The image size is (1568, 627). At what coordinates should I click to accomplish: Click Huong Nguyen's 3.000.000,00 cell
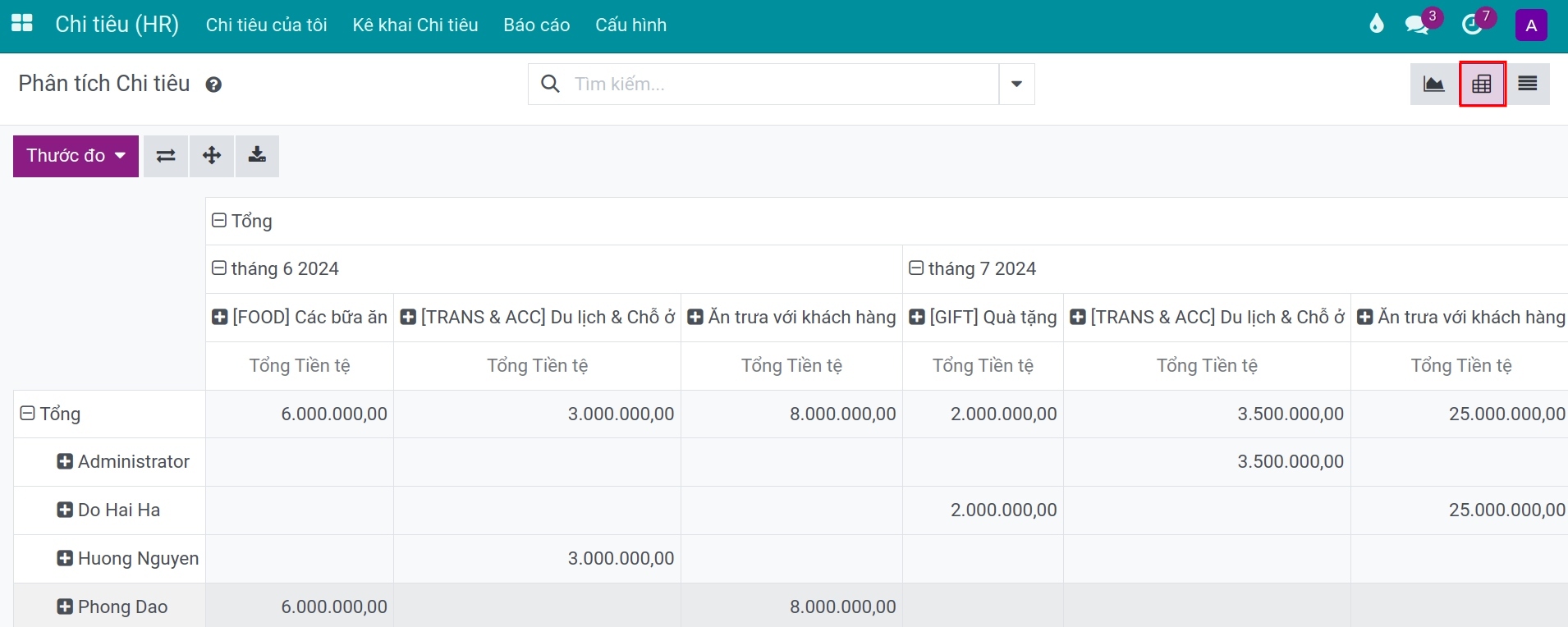tap(538, 558)
